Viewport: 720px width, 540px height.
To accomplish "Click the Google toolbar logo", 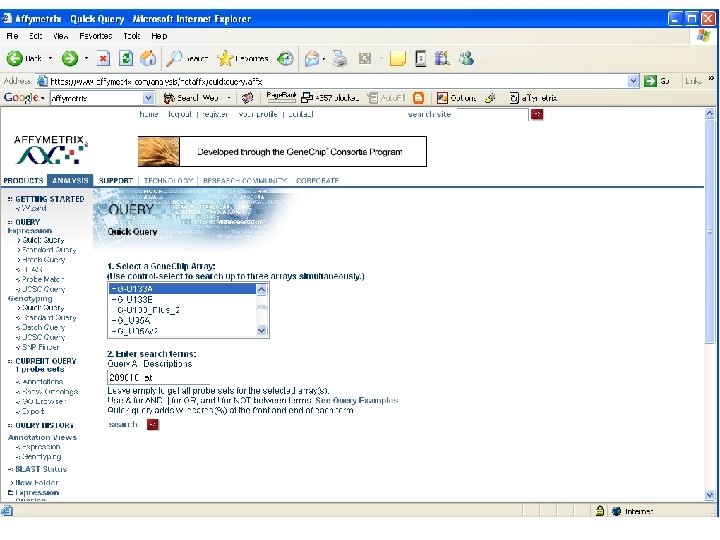I will coord(21,97).
